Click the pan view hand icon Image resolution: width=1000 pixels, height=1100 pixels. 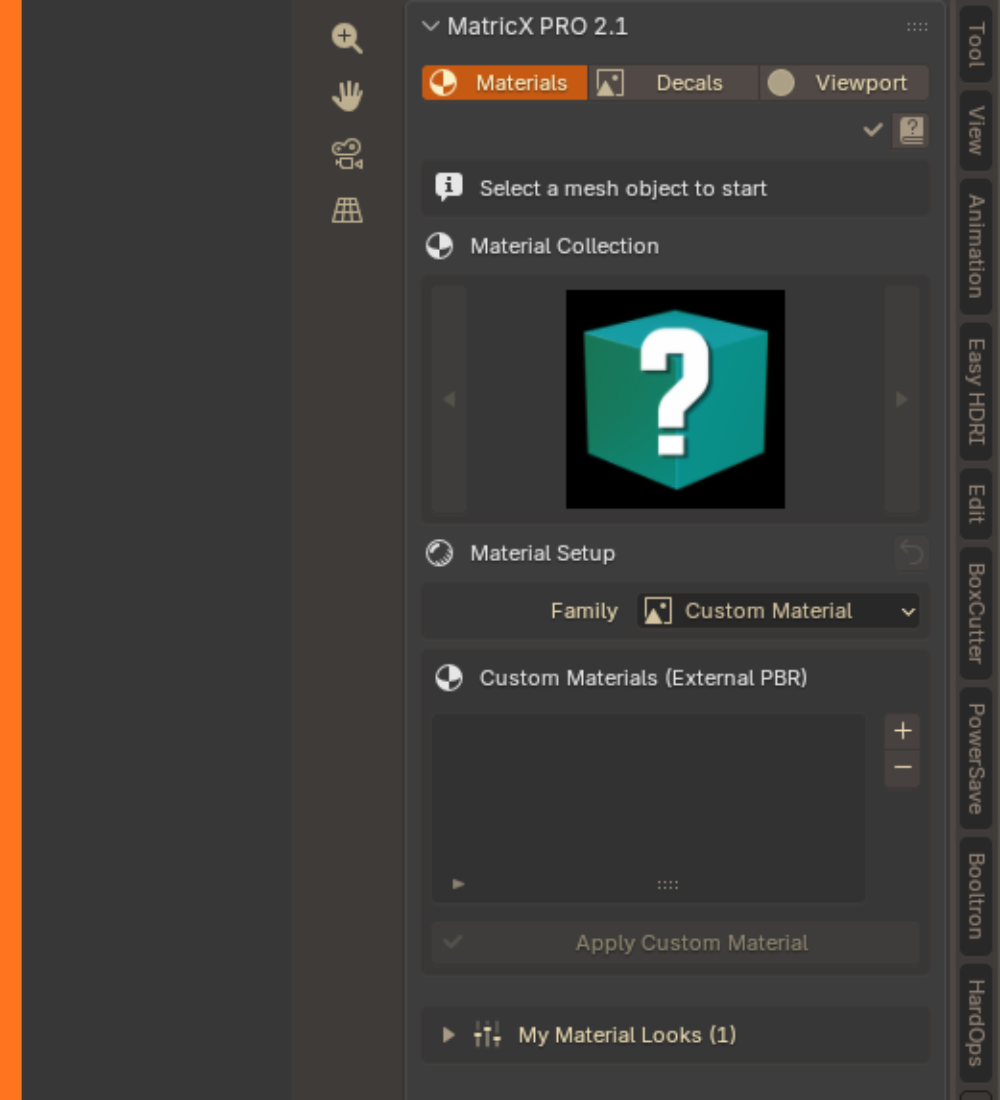(x=347, y=95)
